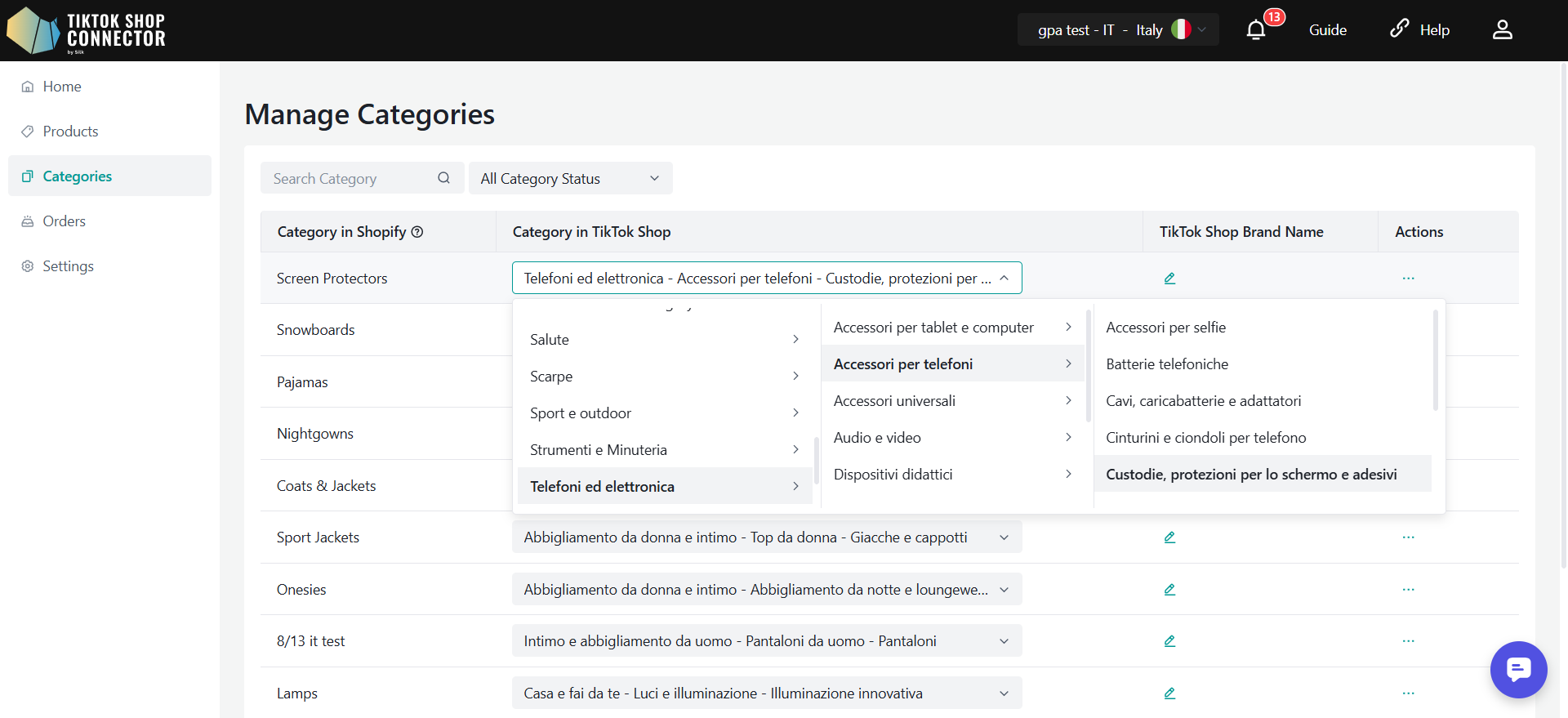Open actions menu for Screen Protectors row
Viewport: 1568px width, 718px height.
coord(1408,279)
